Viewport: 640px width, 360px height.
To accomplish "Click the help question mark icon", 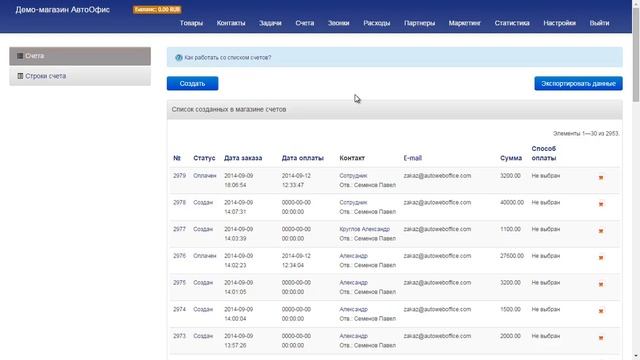I will click(x=178, y=58).
